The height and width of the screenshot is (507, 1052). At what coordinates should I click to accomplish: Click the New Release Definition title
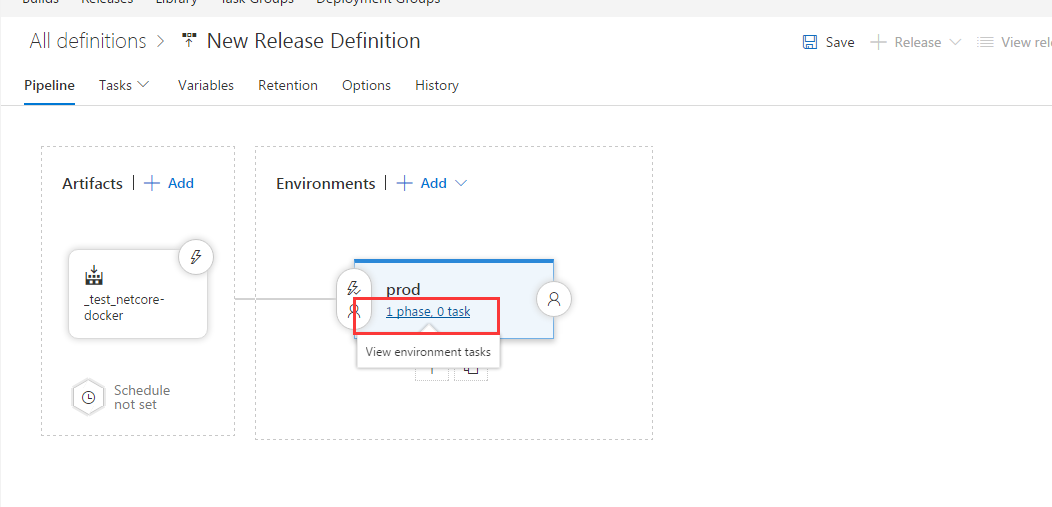coord(313,41)
